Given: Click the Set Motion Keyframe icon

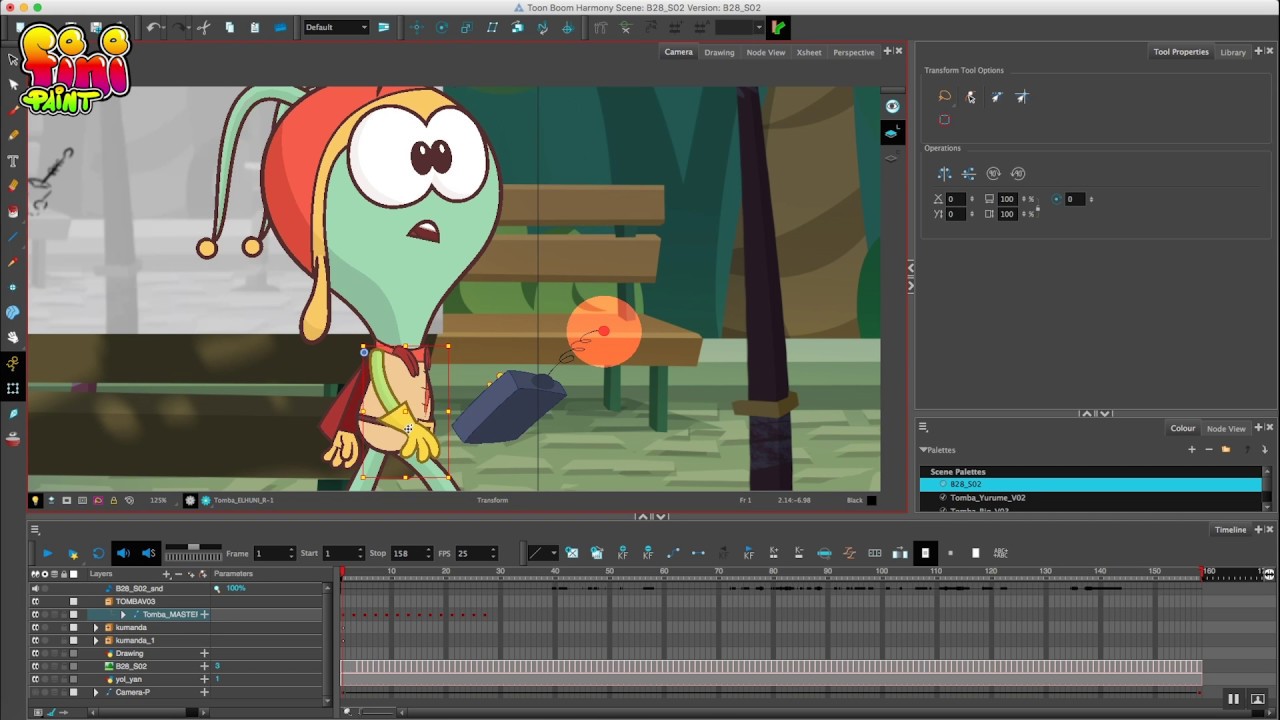Looking at the screenshot, I should (672, 553).
